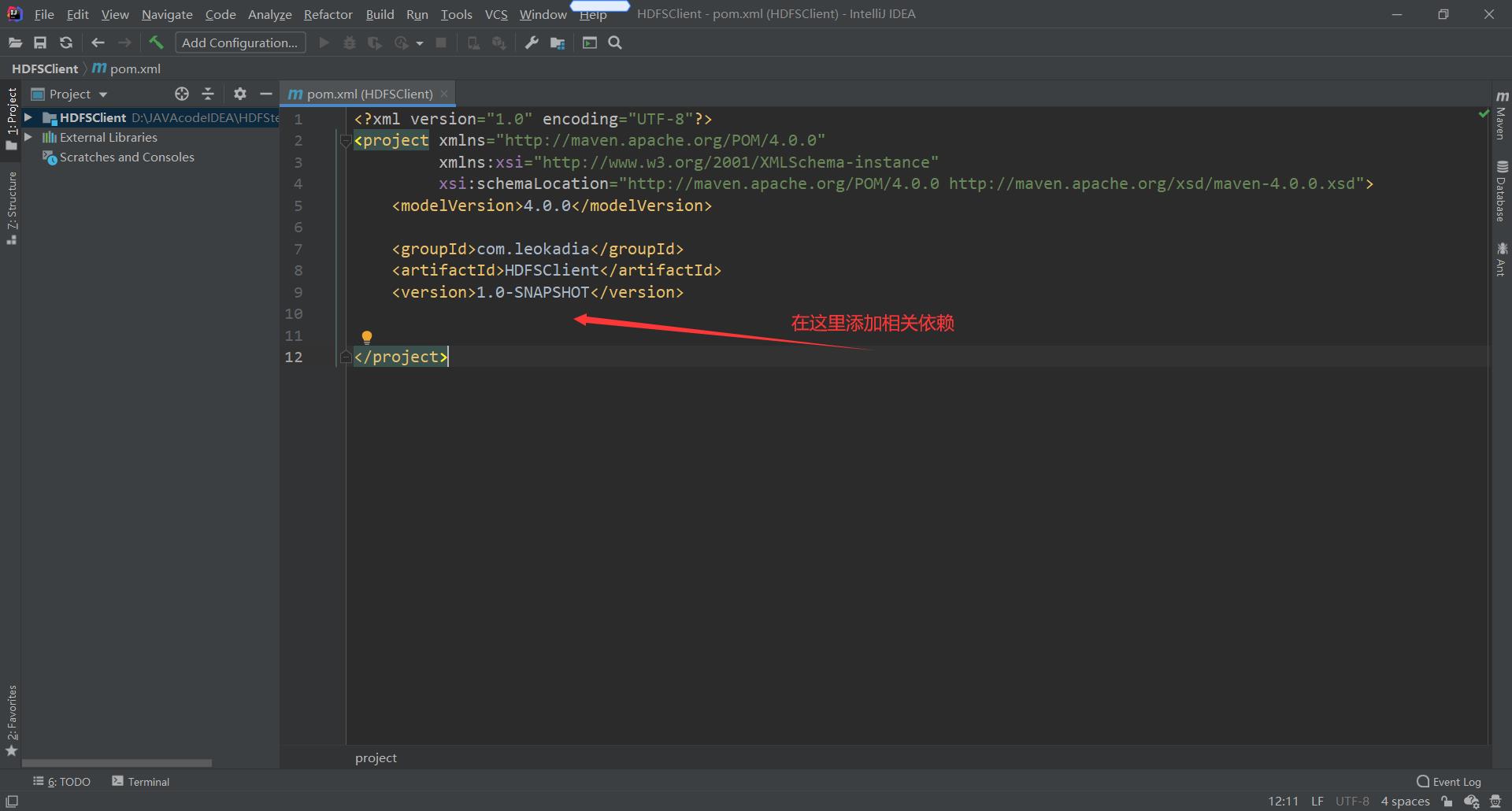Open the Navigate menu

coord(167,14)
